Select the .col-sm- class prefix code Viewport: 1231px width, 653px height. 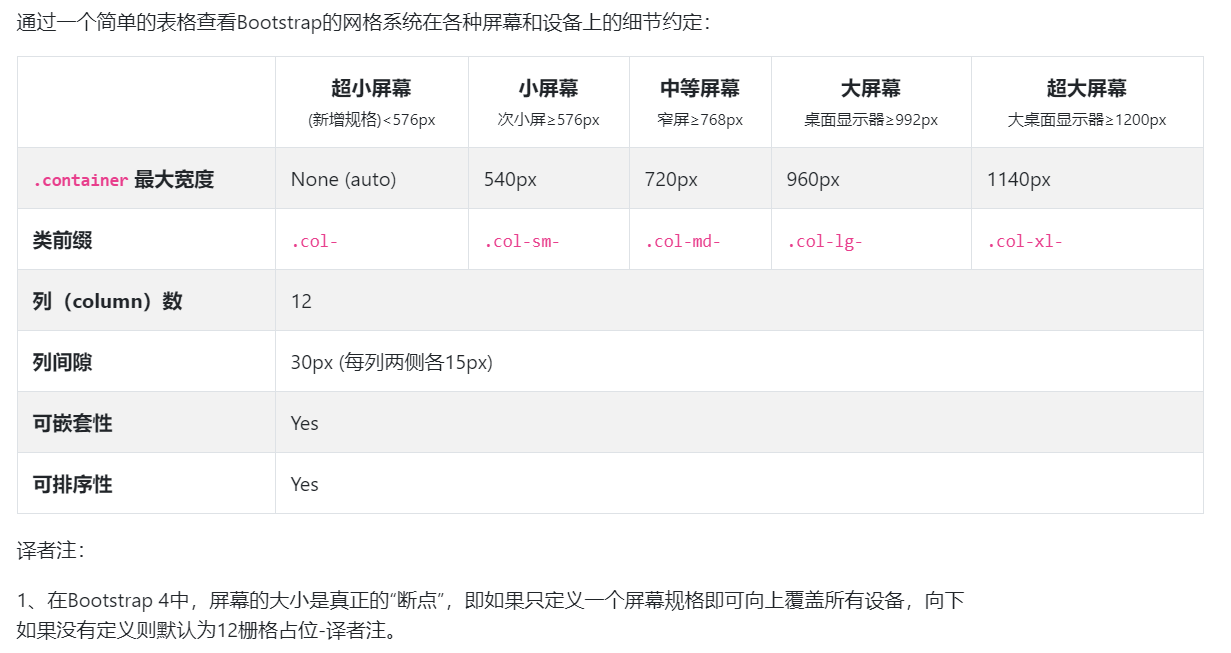pos(522,242)
